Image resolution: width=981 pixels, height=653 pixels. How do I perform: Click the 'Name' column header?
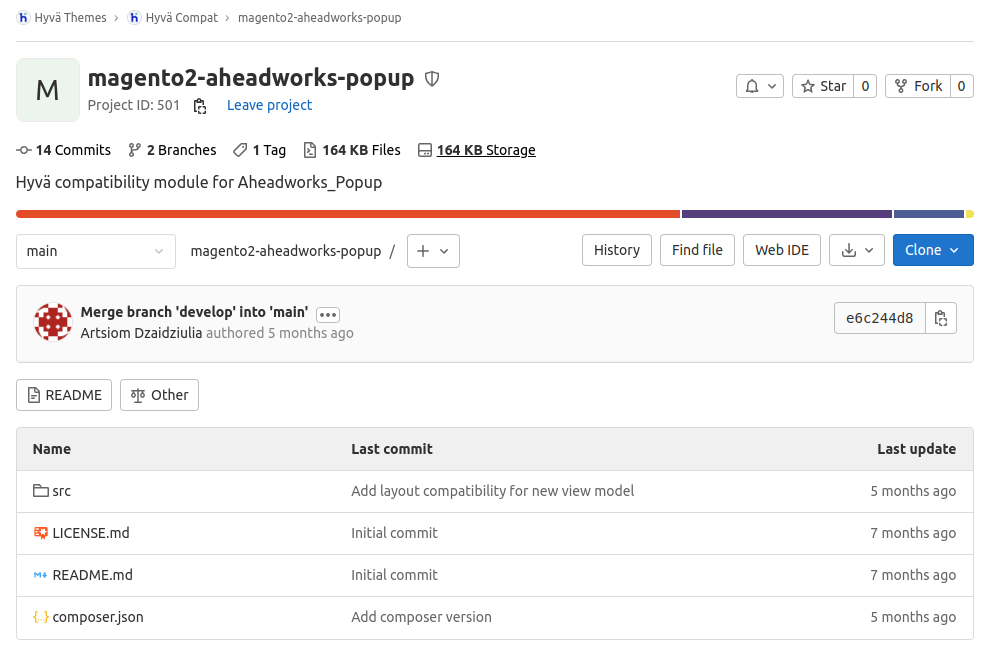pyautogui.click(x=52, y=449)
